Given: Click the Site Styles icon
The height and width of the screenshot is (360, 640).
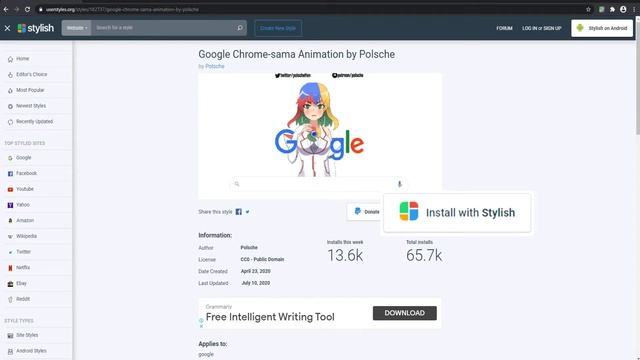Looking at the screenshot, I should 10,336.
